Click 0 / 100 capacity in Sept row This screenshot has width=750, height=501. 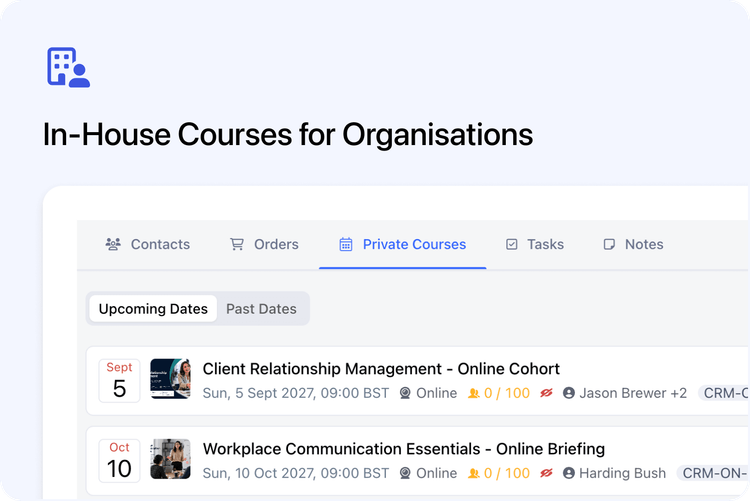pos(507,393)
